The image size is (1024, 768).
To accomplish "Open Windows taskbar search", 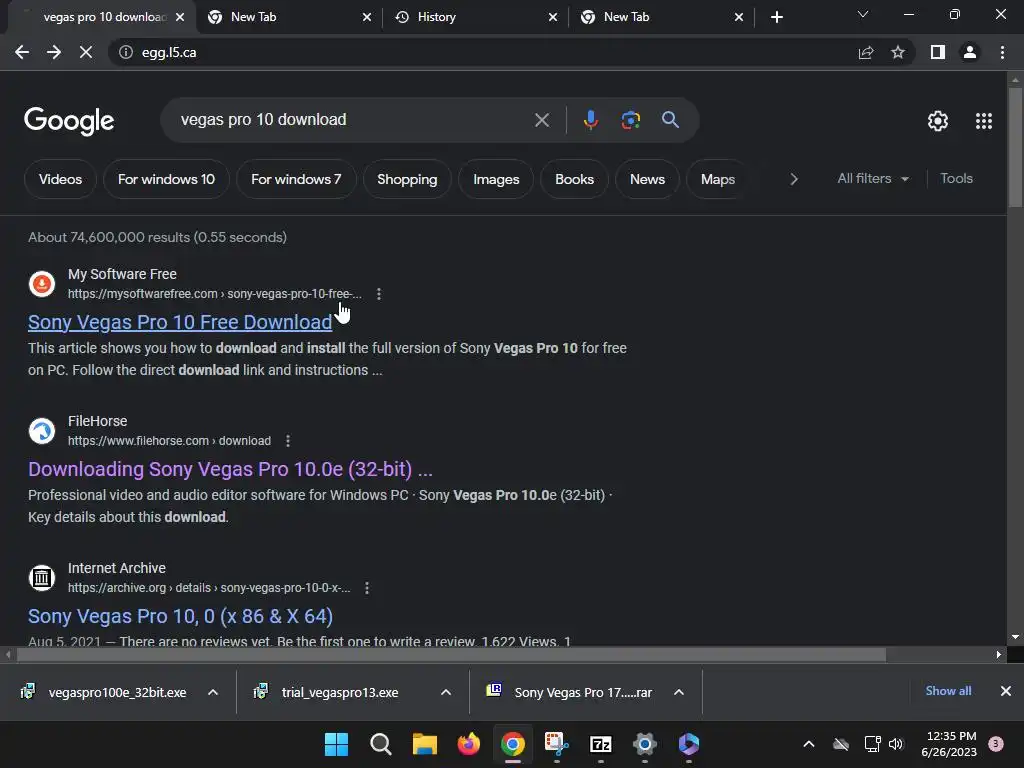I will point(381,744).
